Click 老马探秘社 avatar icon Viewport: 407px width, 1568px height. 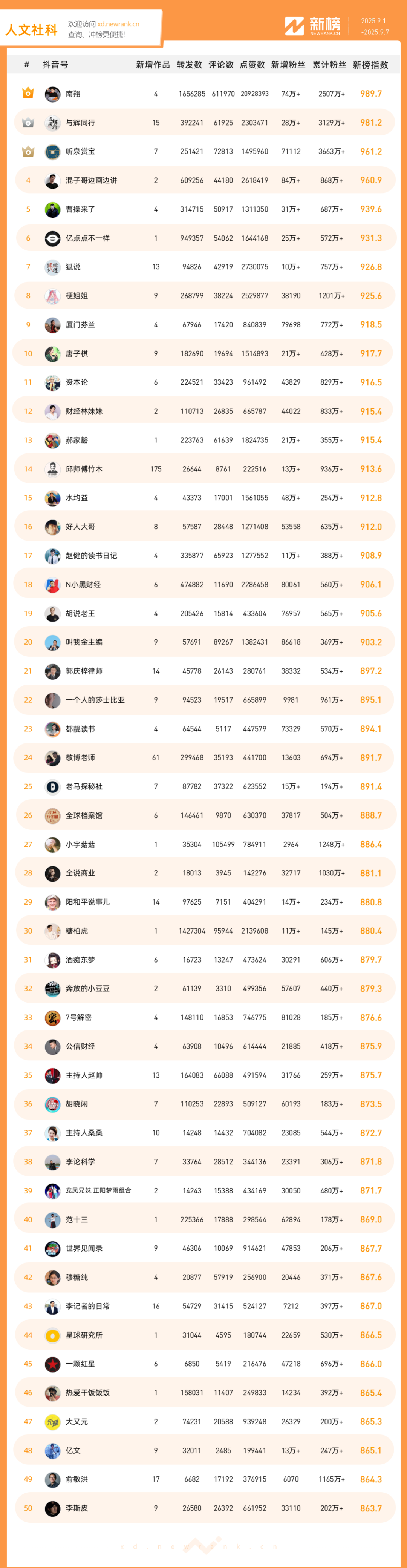pos(52,786)
